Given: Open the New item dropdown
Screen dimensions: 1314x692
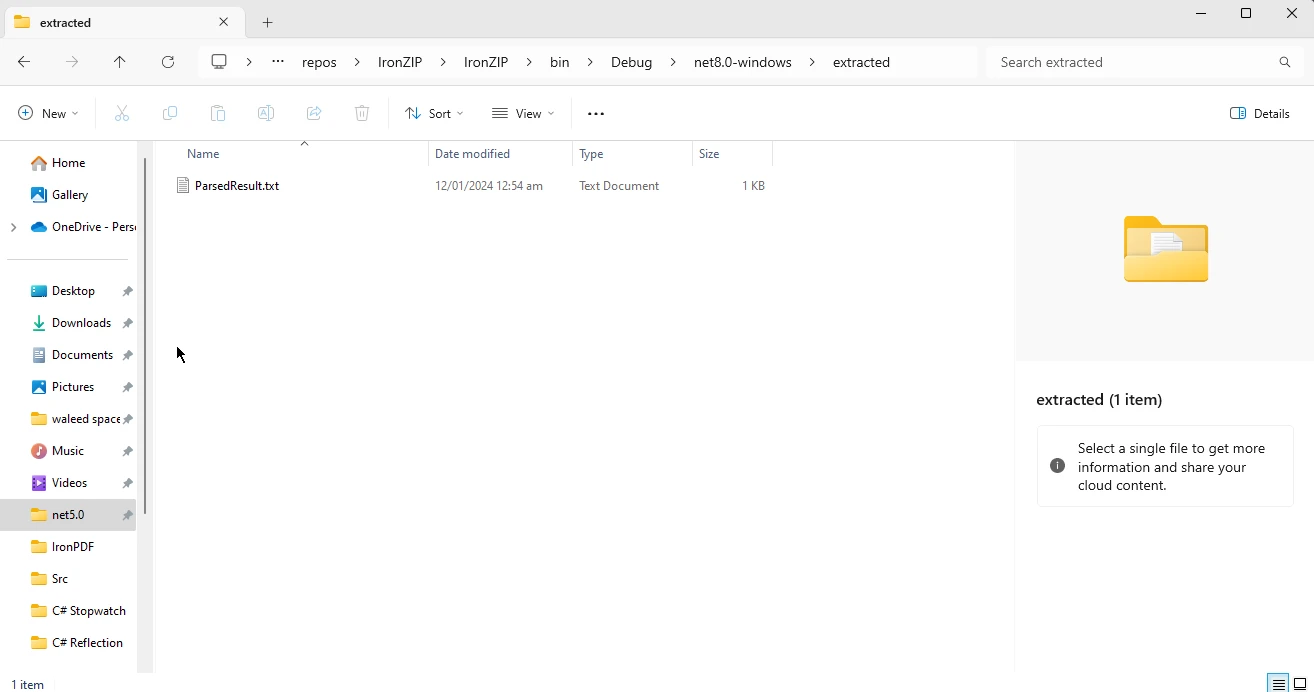Looking at the screenshot, I should tap(48, 114).
